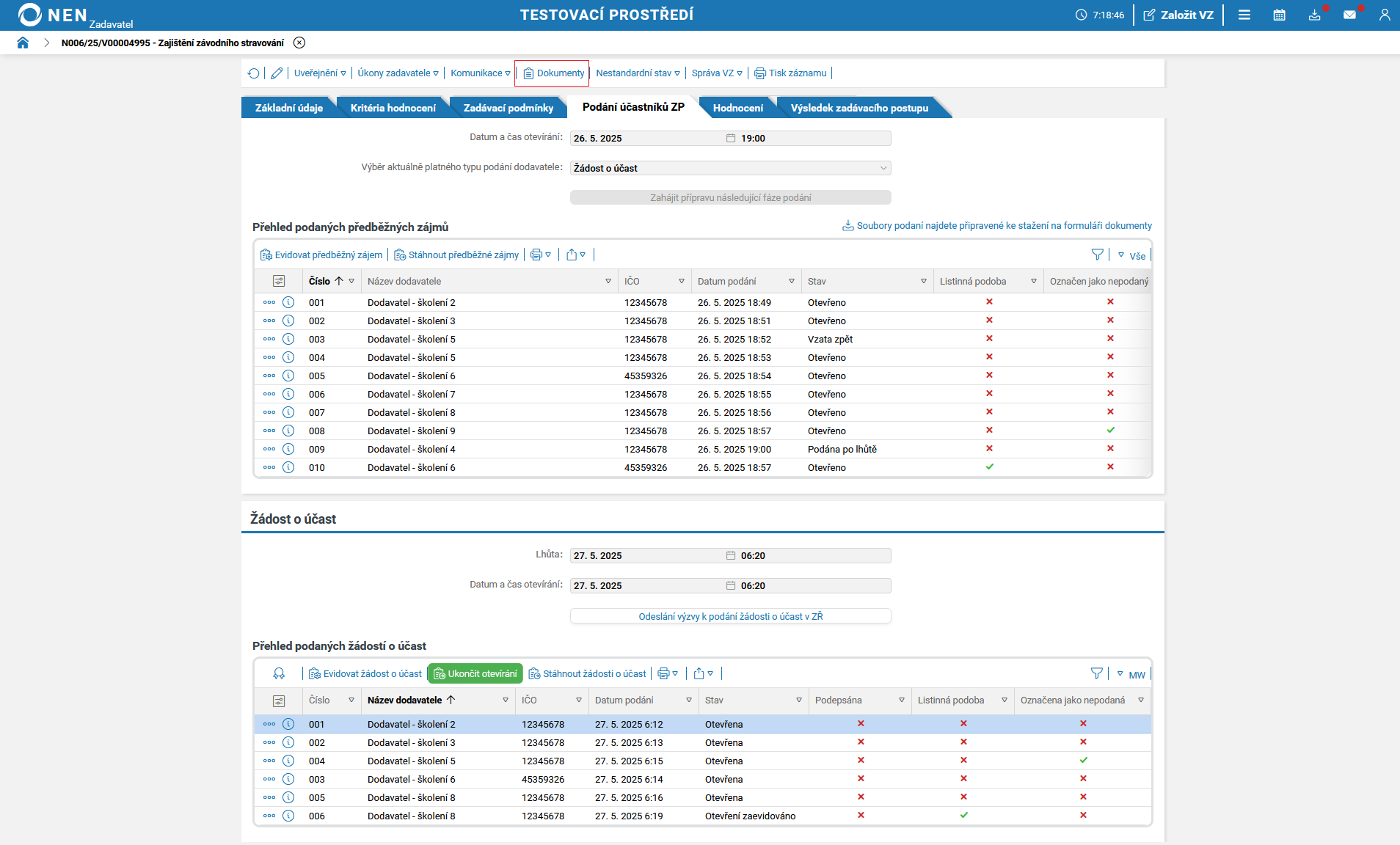
Task: Click Odeslání výzvy k podání žádosti button
Action: (x=730, y=616)
